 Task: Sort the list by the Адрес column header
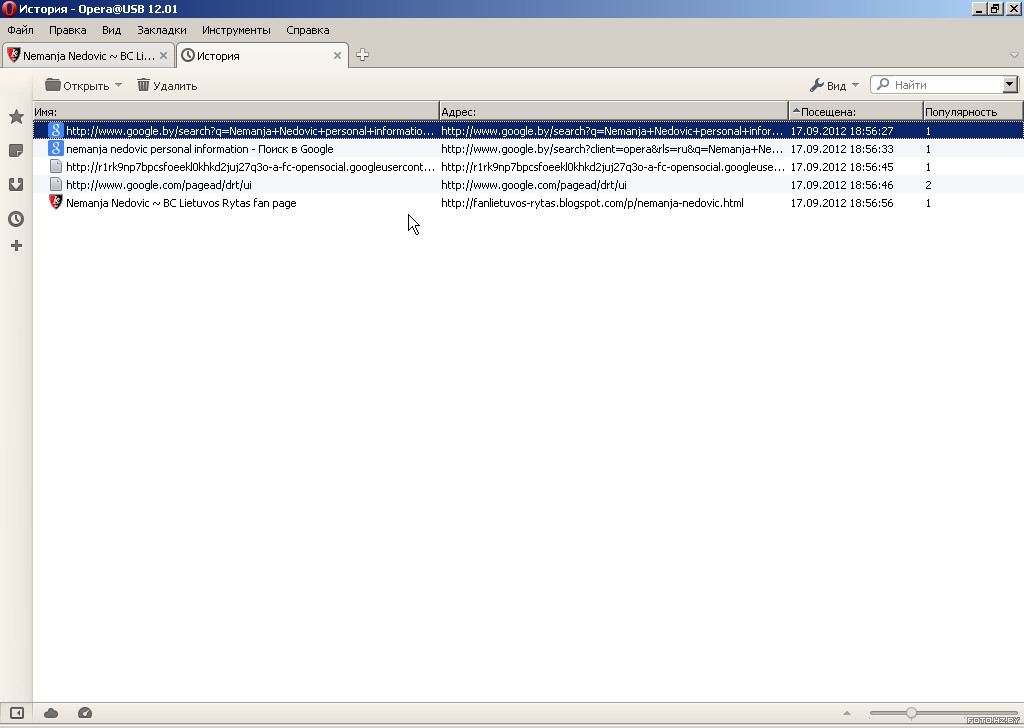coord(614,112)
